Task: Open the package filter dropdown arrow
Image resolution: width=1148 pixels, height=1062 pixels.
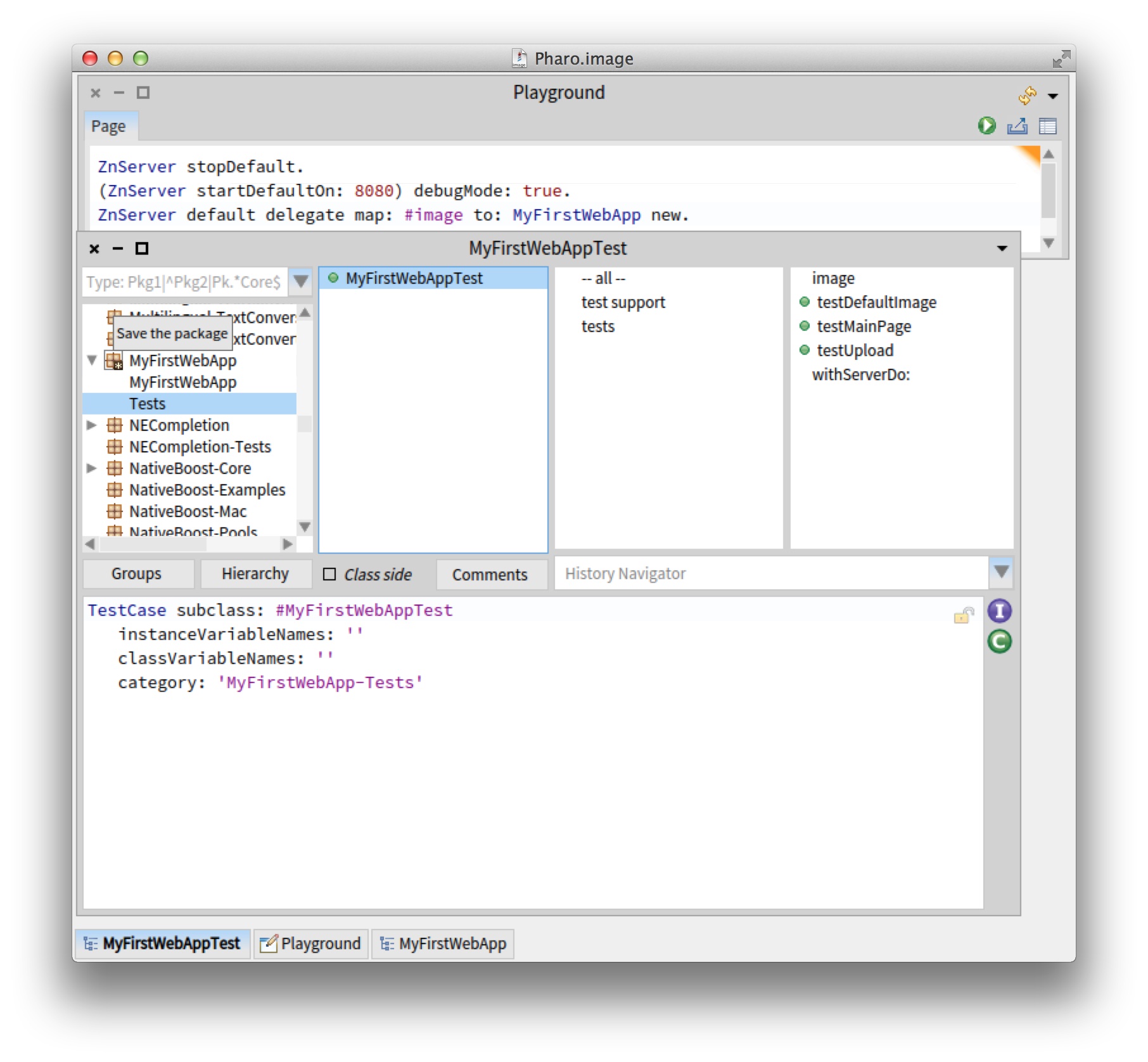Action: [301, 281]
